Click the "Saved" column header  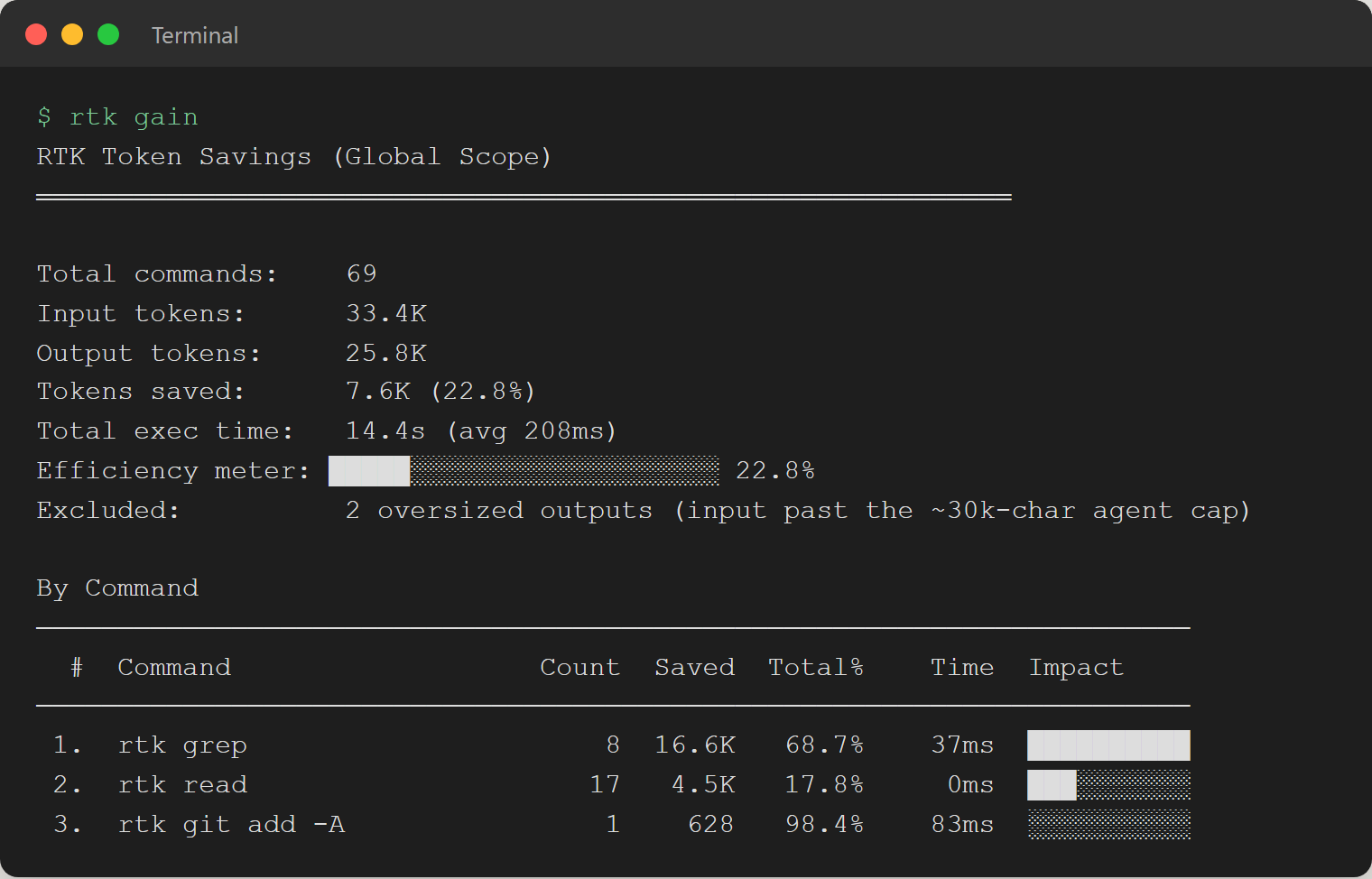pos(695,667)
